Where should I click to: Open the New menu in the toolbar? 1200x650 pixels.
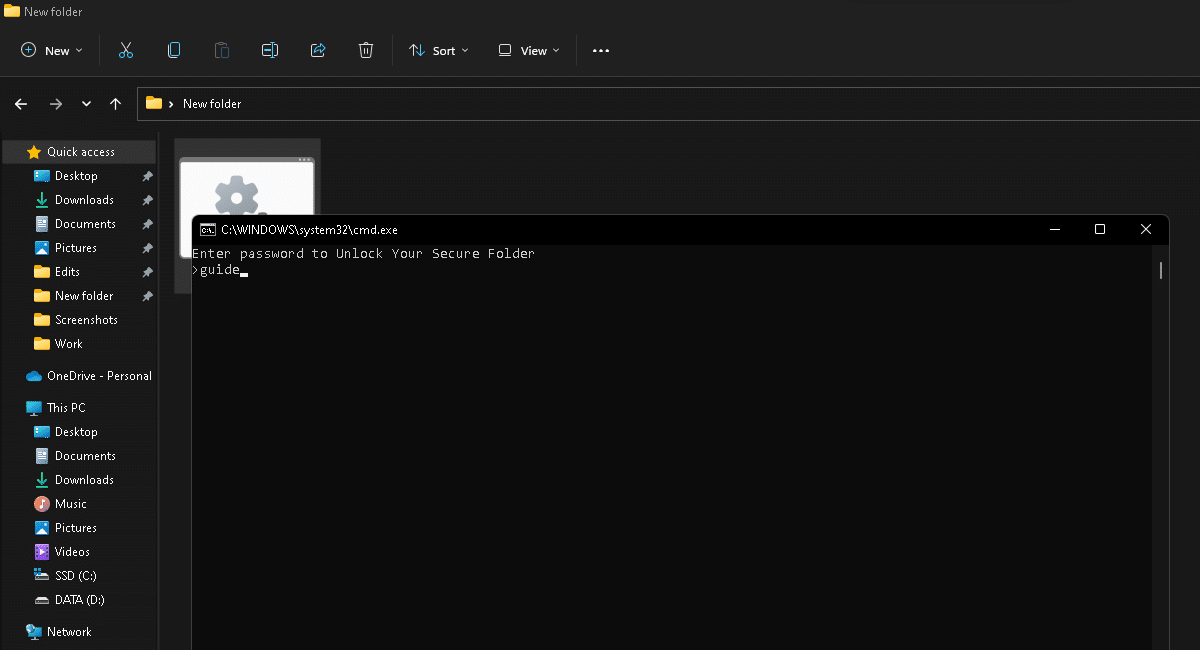tap(50, 50)
